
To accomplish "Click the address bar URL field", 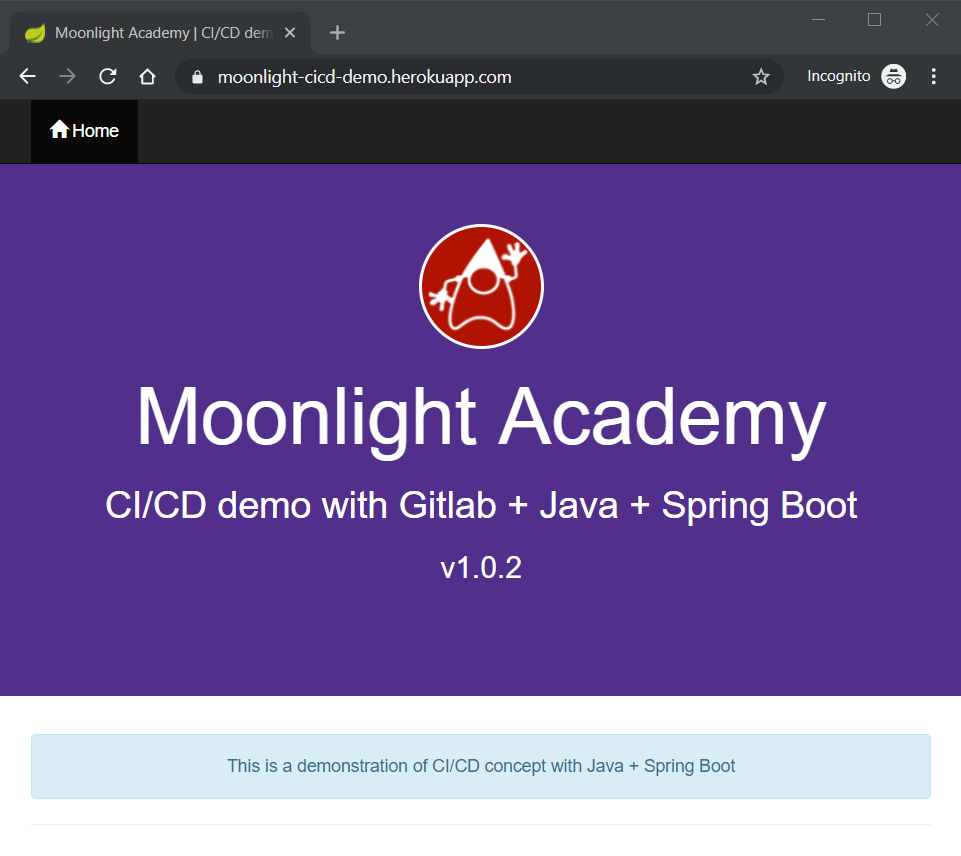I will (479, 77).
